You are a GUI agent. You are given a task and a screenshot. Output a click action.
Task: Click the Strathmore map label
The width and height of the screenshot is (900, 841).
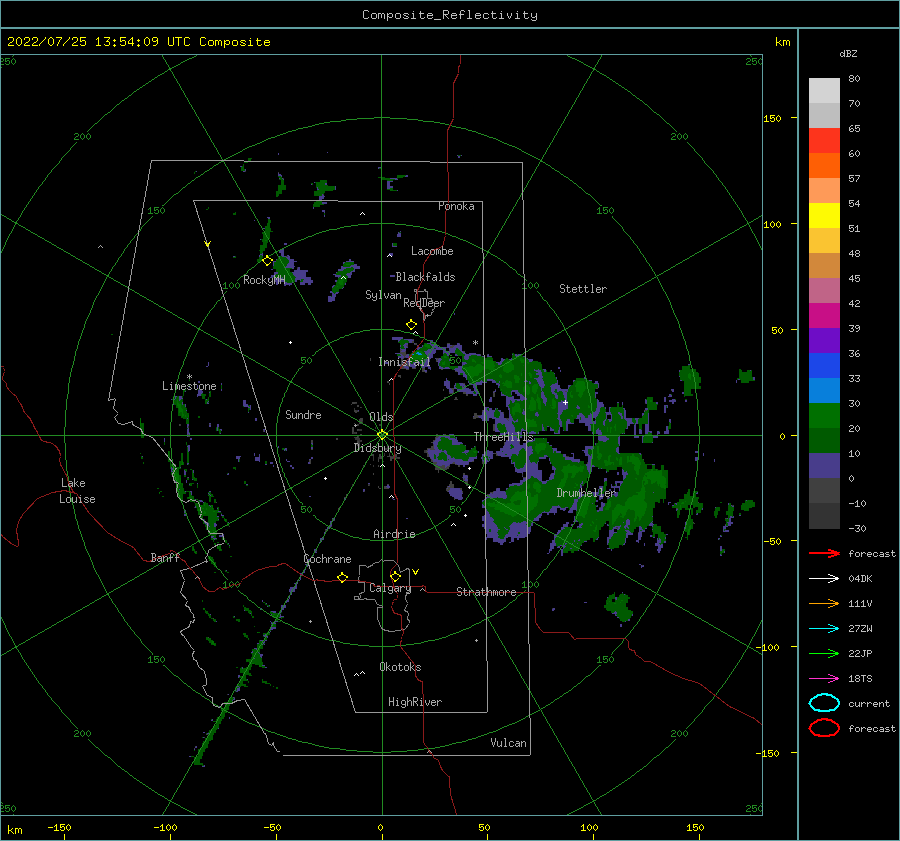(x=486, y=592)
